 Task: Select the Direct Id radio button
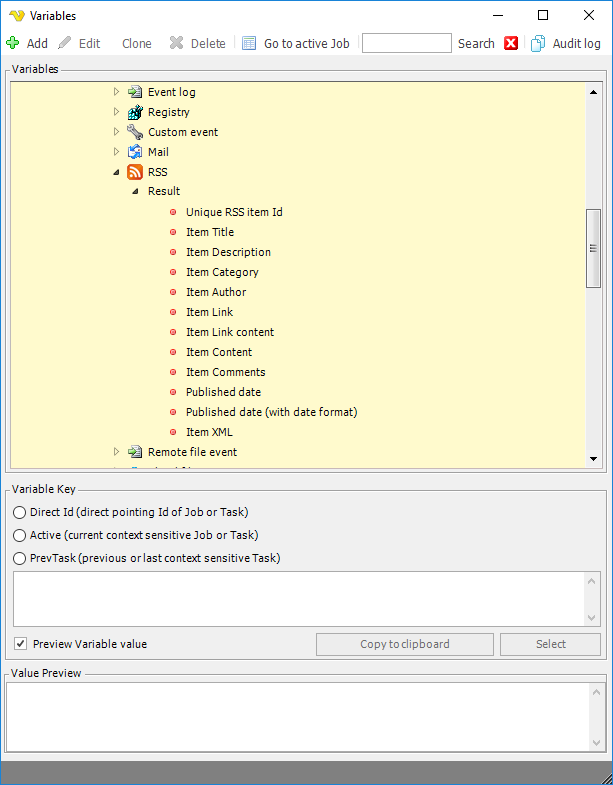[x=20, y=512]
